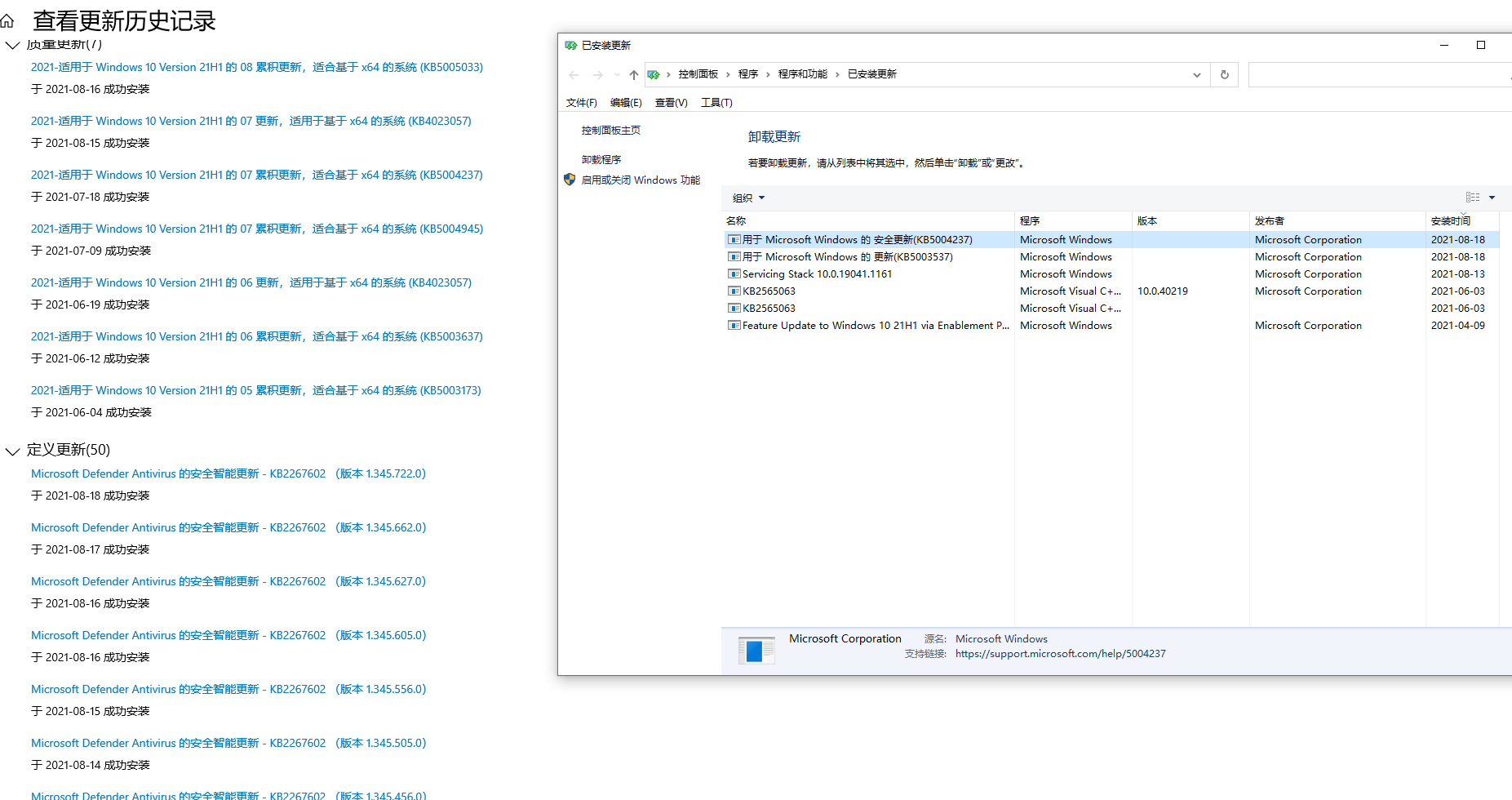Image resolution: width=1512 pixels, height=800 pixels.
Task: Click the change view icon in the toolbar
Action: point(1473,198)
